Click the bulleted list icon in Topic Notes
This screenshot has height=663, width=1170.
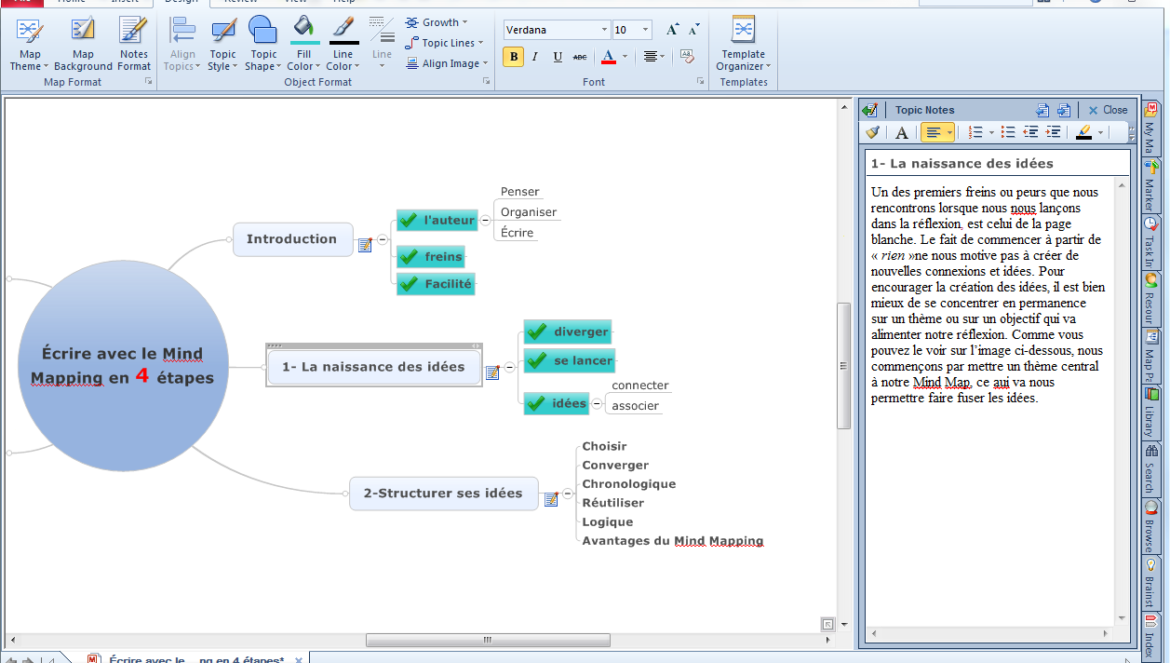coord(1008,132)
